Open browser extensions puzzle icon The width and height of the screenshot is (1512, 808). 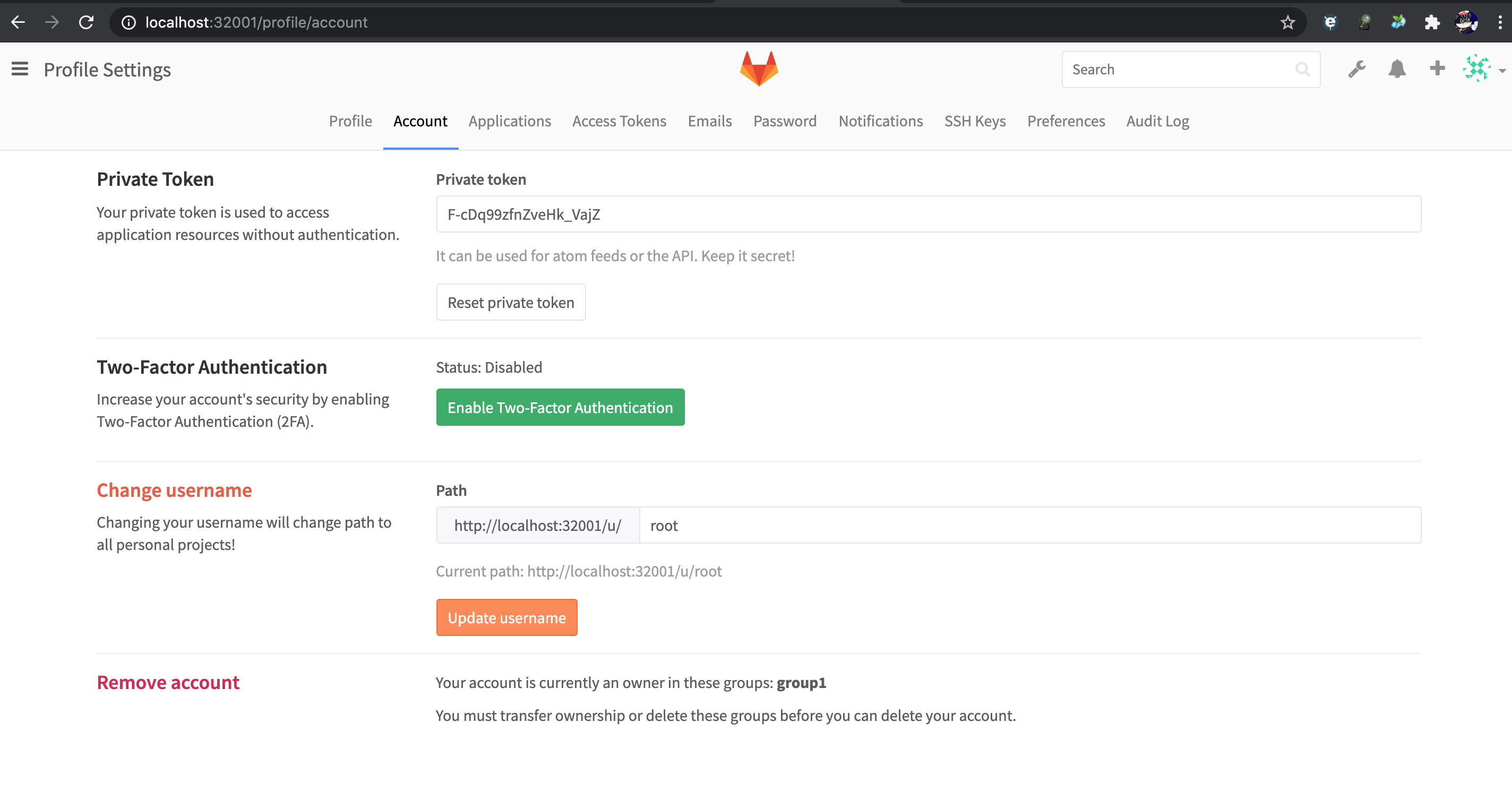[1432, 22]
